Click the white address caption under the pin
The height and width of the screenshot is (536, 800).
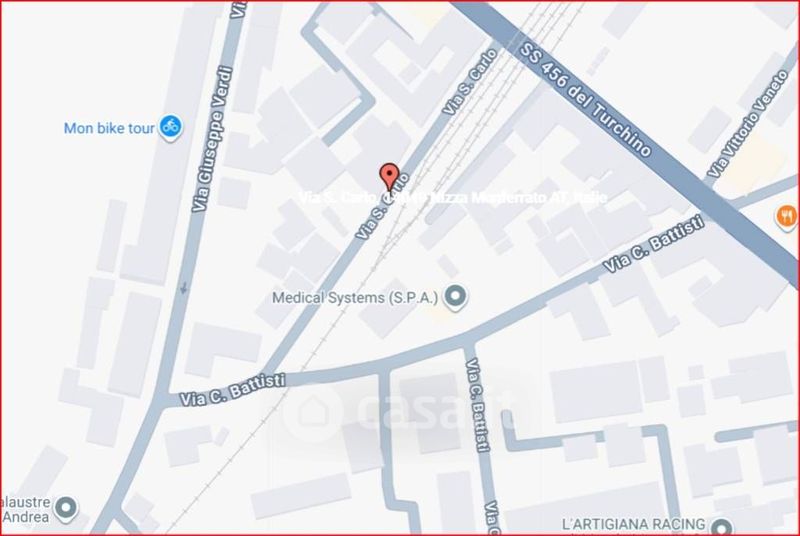click(453, 197)
